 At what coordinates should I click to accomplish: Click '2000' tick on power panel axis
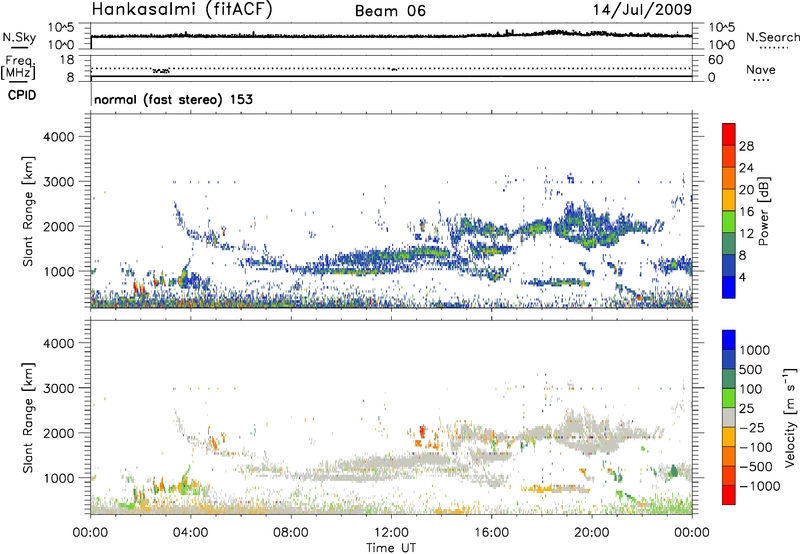(x=59, y=226)
